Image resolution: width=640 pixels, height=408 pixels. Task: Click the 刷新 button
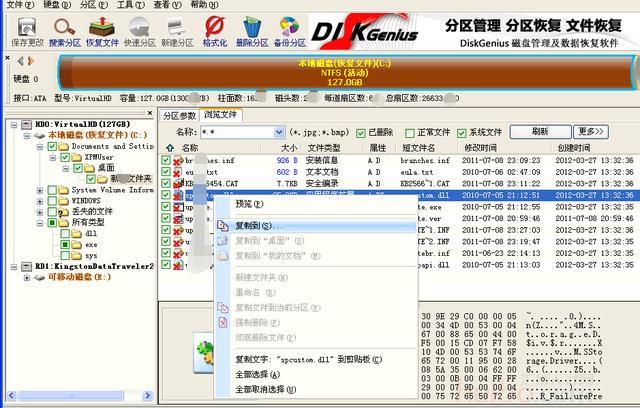point(540,131)
